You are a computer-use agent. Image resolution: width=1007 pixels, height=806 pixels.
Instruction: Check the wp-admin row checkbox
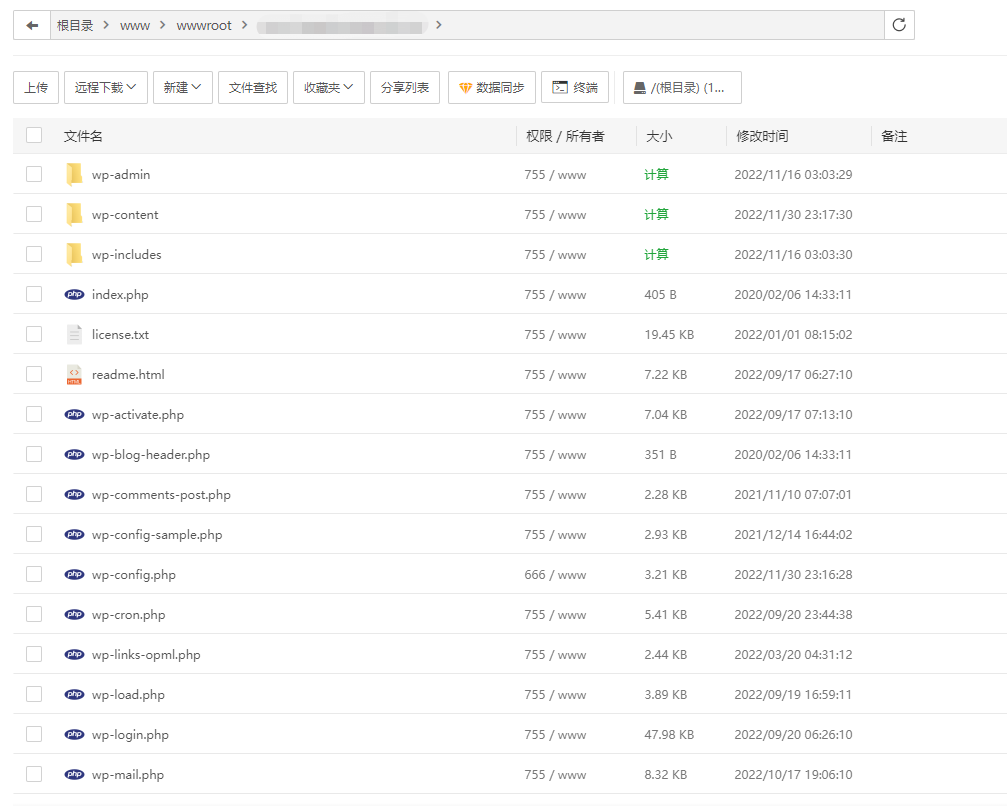(34, 174)
